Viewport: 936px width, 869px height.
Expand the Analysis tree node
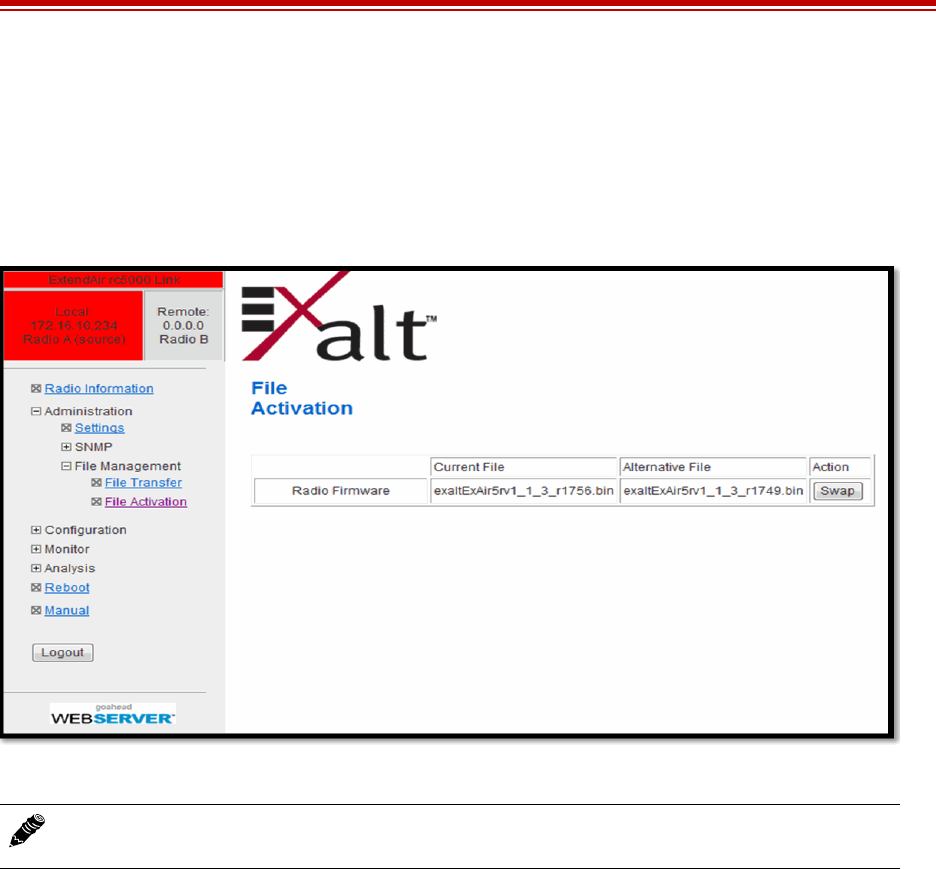(x=36, y=568)
